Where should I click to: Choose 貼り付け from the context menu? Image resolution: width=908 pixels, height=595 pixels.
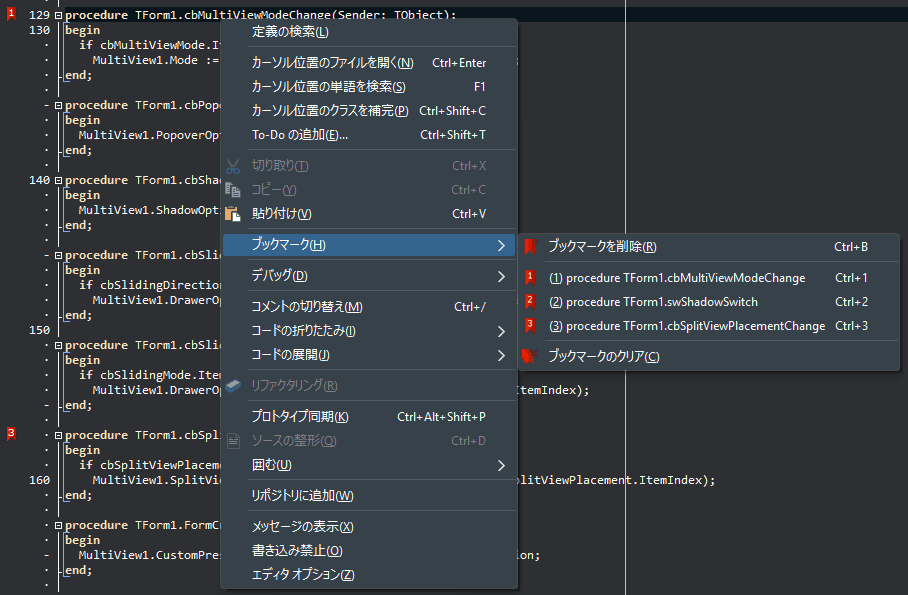[x=369, y=214]
